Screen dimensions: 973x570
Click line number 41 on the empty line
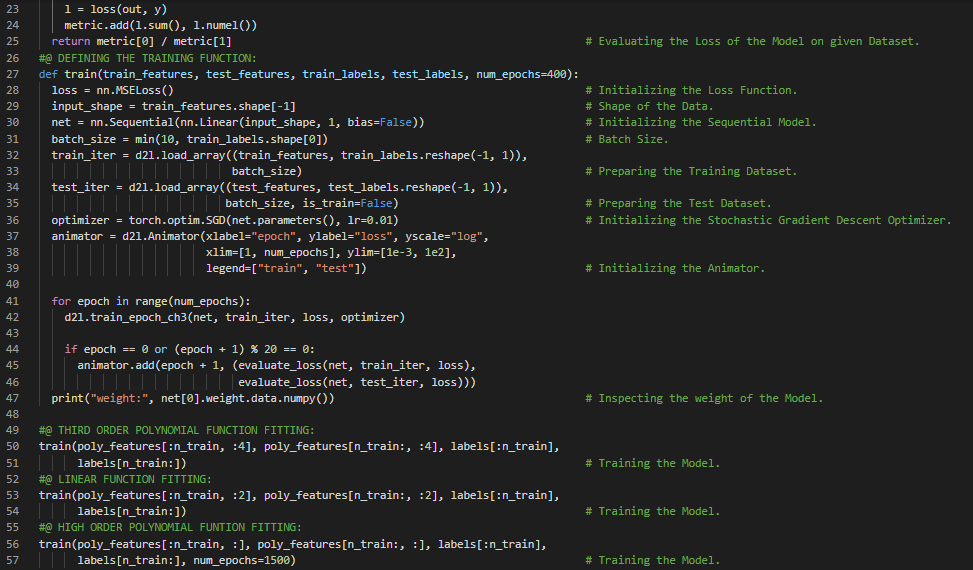point(13,285)
